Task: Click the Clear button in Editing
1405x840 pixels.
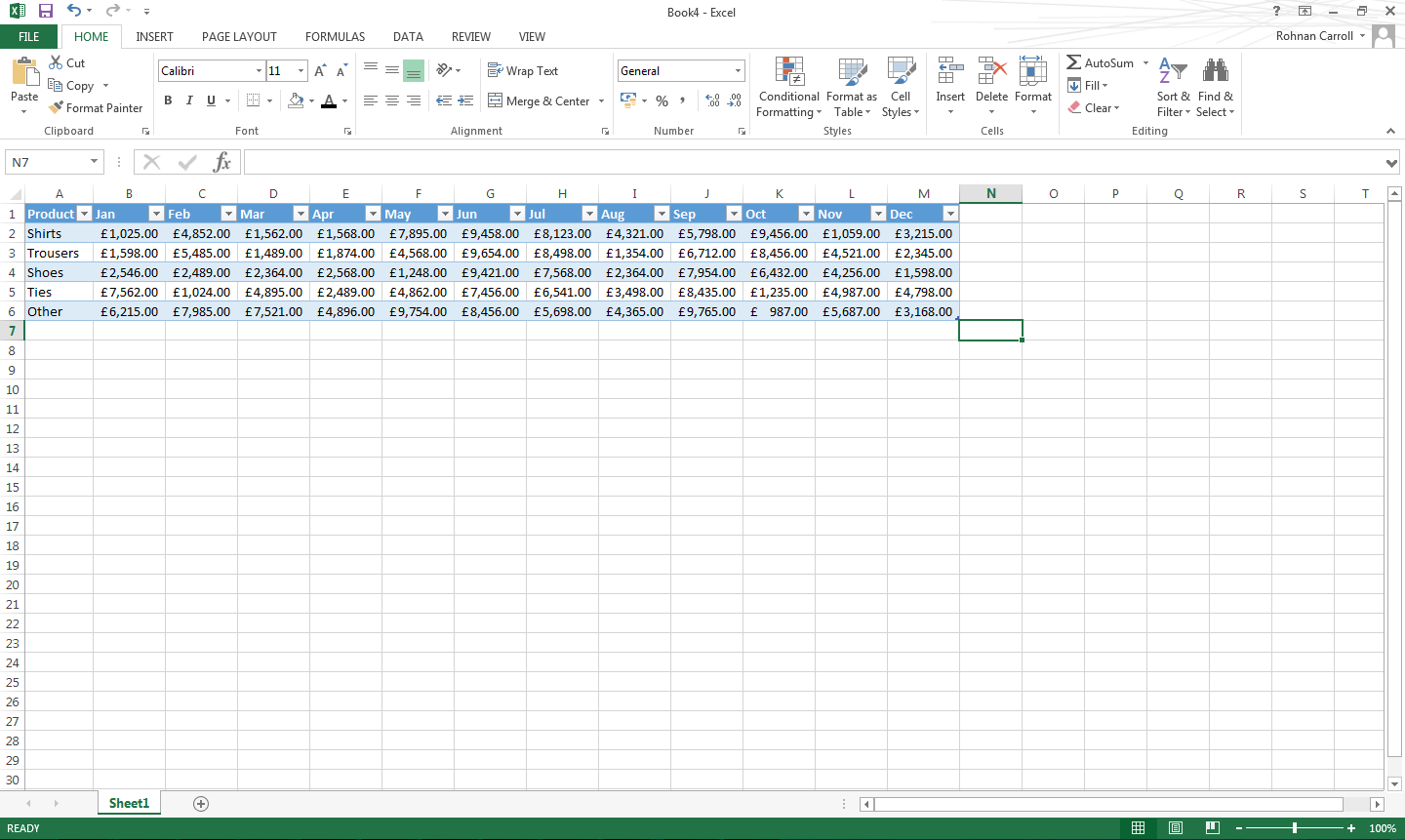Action: [1094, 108]
